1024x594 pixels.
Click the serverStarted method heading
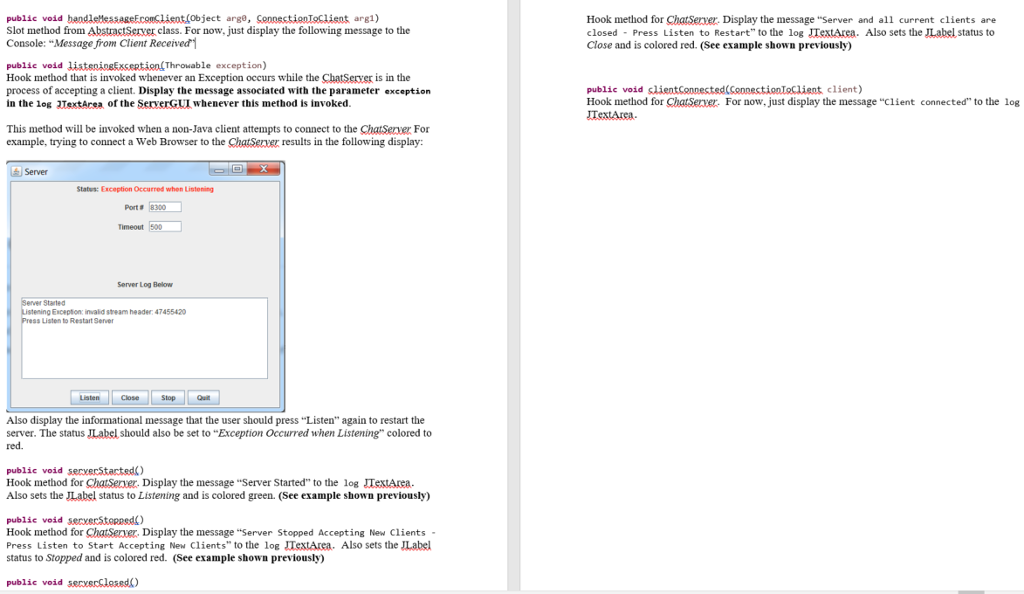[x=75, y=470]
